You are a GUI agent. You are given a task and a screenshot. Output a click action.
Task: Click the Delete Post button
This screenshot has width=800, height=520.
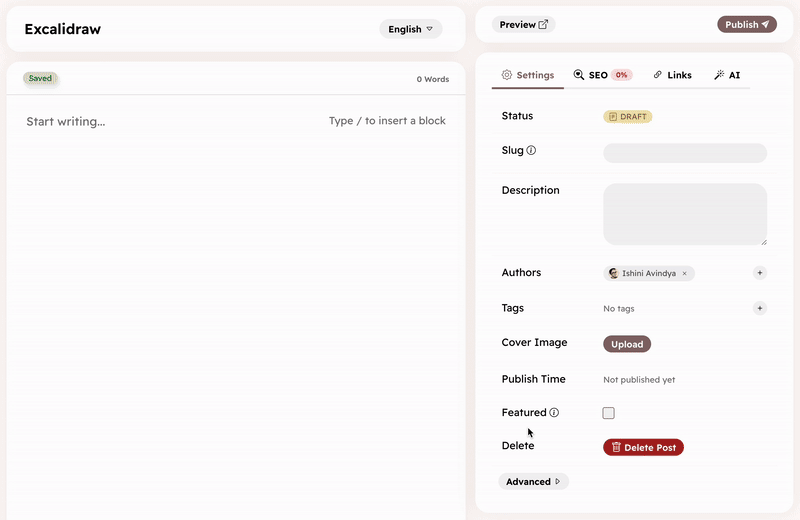click(643, 447)
